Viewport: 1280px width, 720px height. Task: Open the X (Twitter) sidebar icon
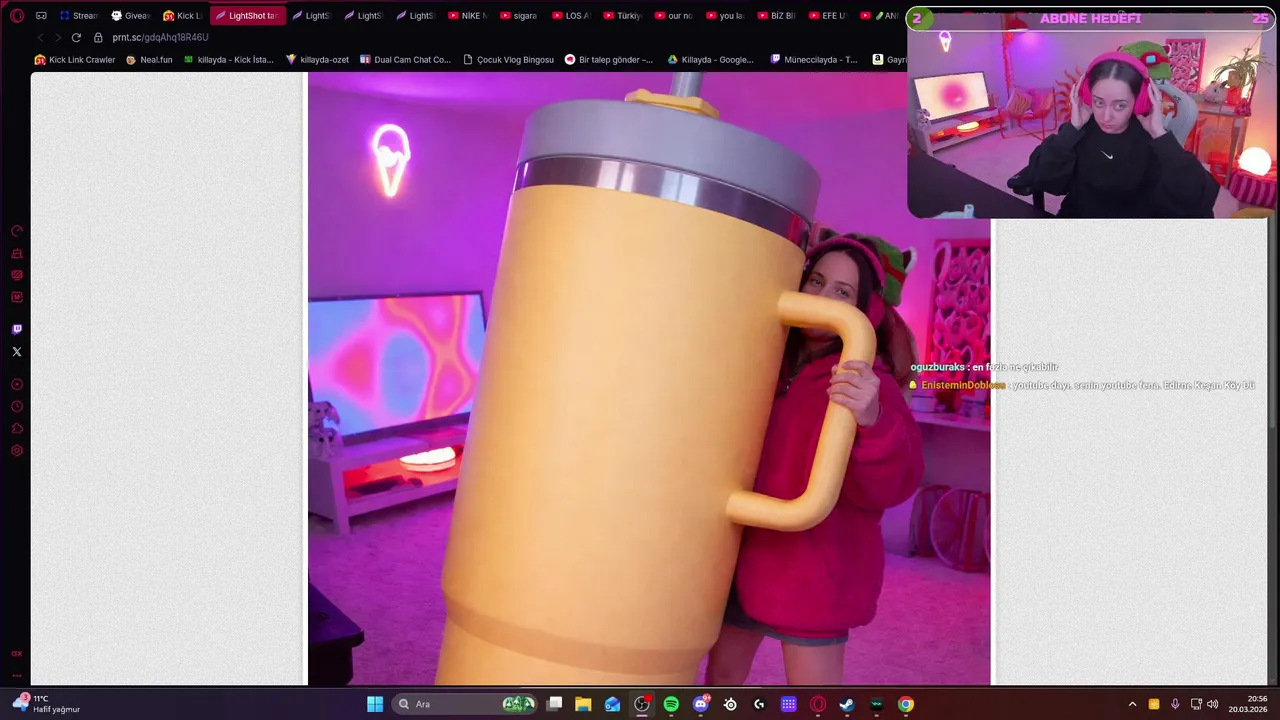17,352
